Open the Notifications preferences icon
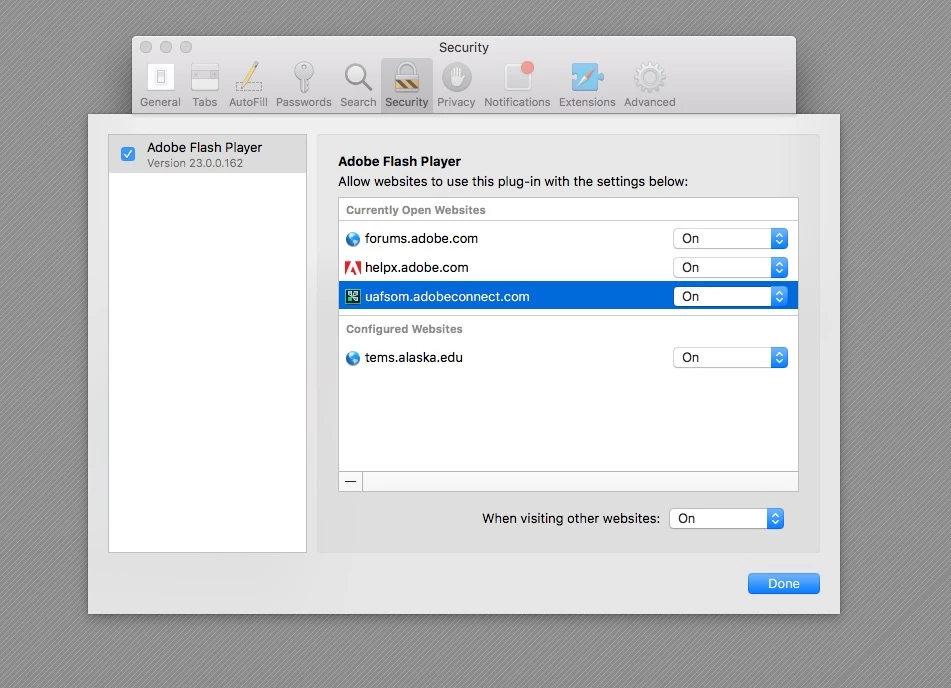 point(519,76)
